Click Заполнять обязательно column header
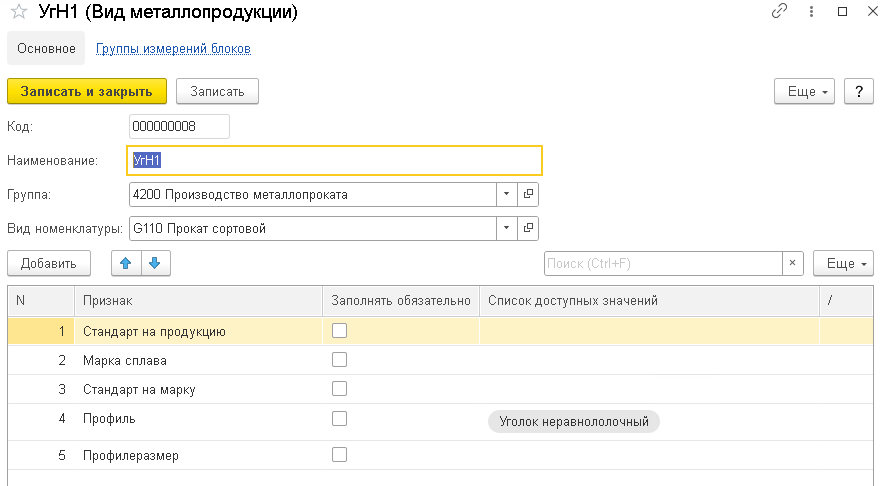 coord(401,301)
